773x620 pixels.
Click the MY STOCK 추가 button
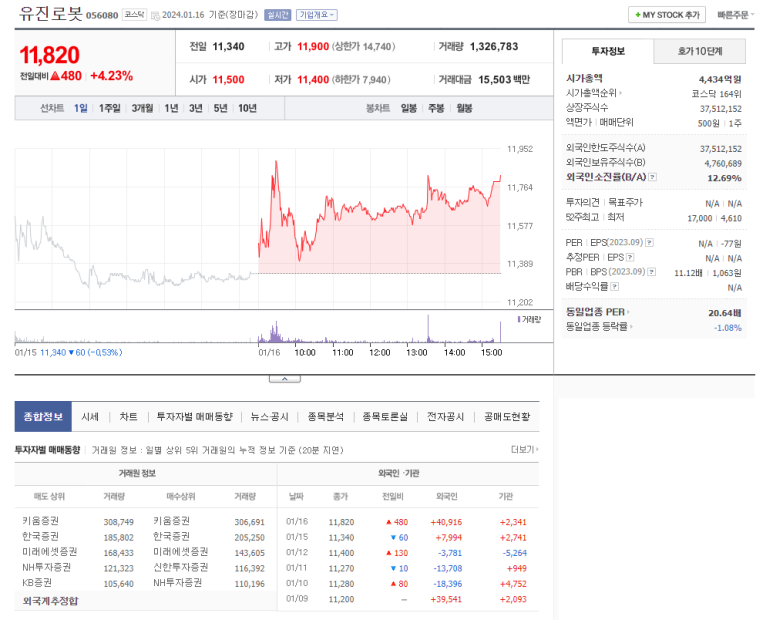point(667,15)
